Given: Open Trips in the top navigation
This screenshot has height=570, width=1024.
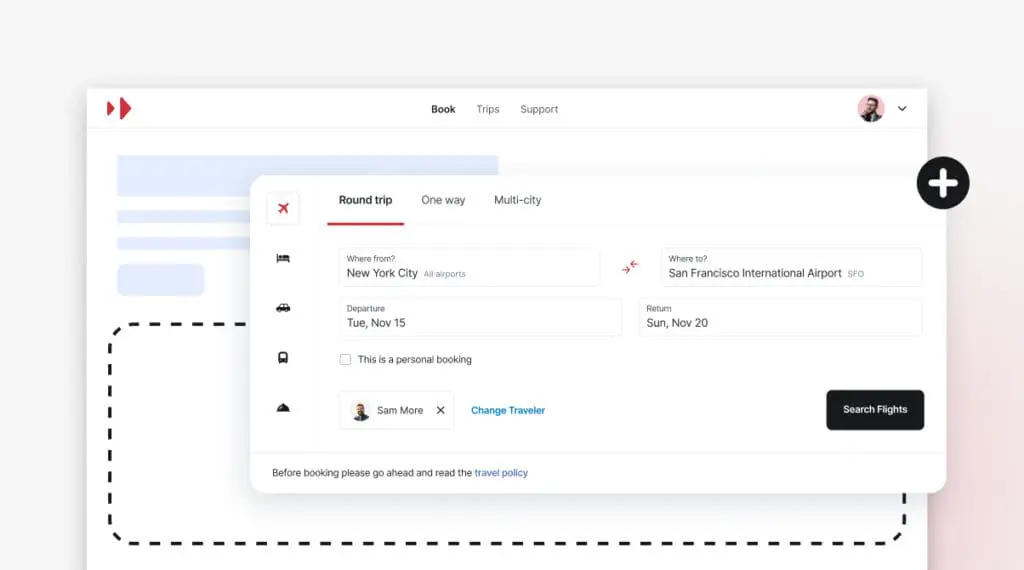Looking at the screenshot, I should [488, 109].
